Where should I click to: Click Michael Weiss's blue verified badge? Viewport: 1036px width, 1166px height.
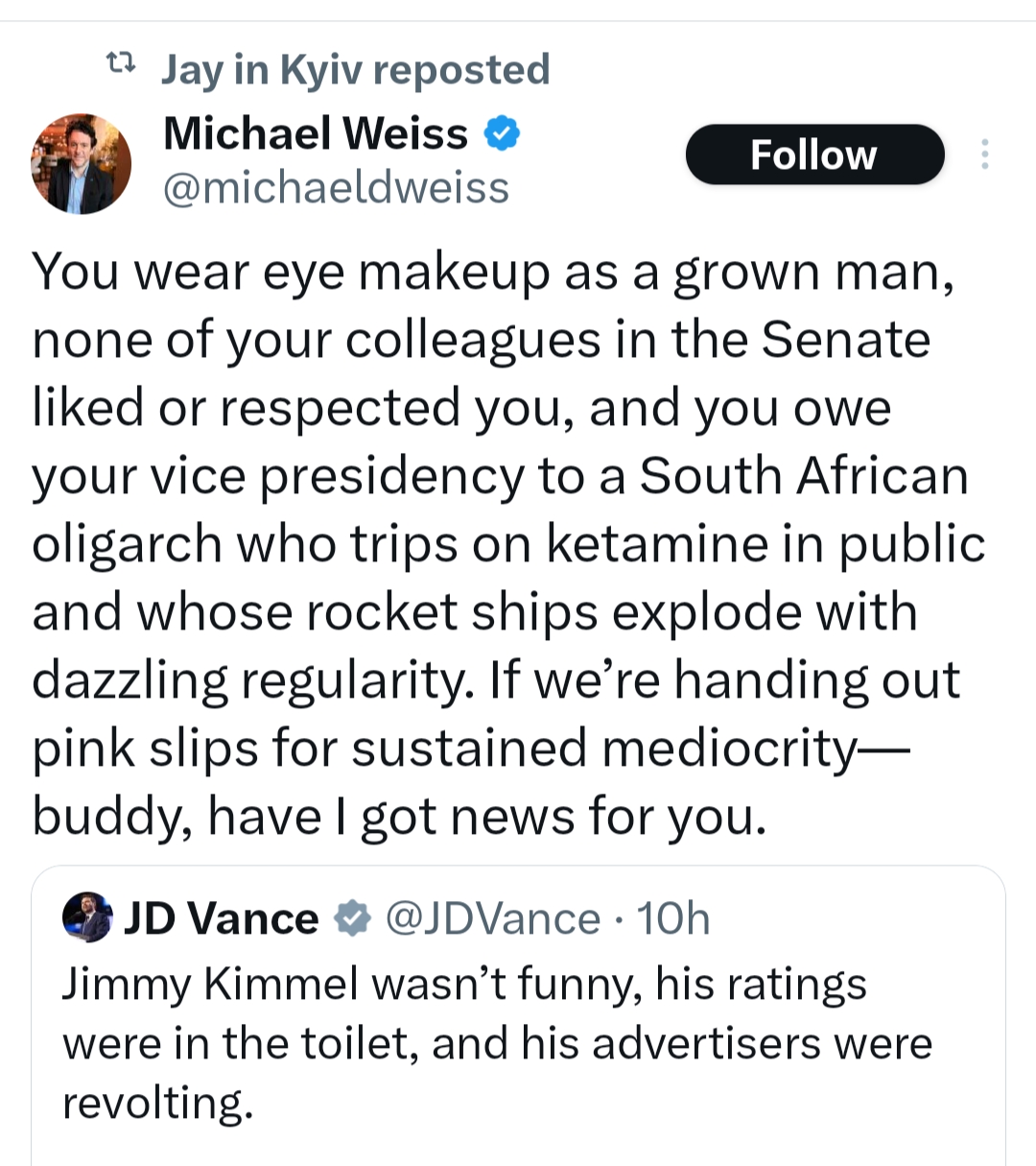pyautogui.click(x=501, y=133)
